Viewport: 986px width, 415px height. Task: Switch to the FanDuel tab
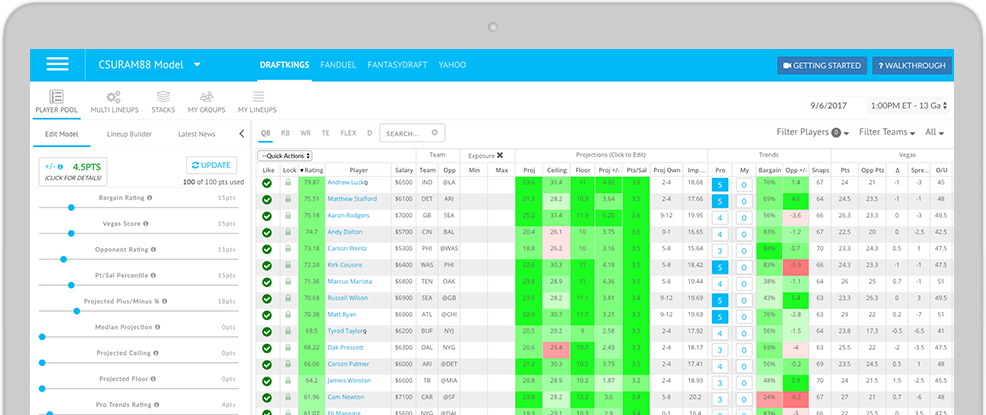coord(338,65)
